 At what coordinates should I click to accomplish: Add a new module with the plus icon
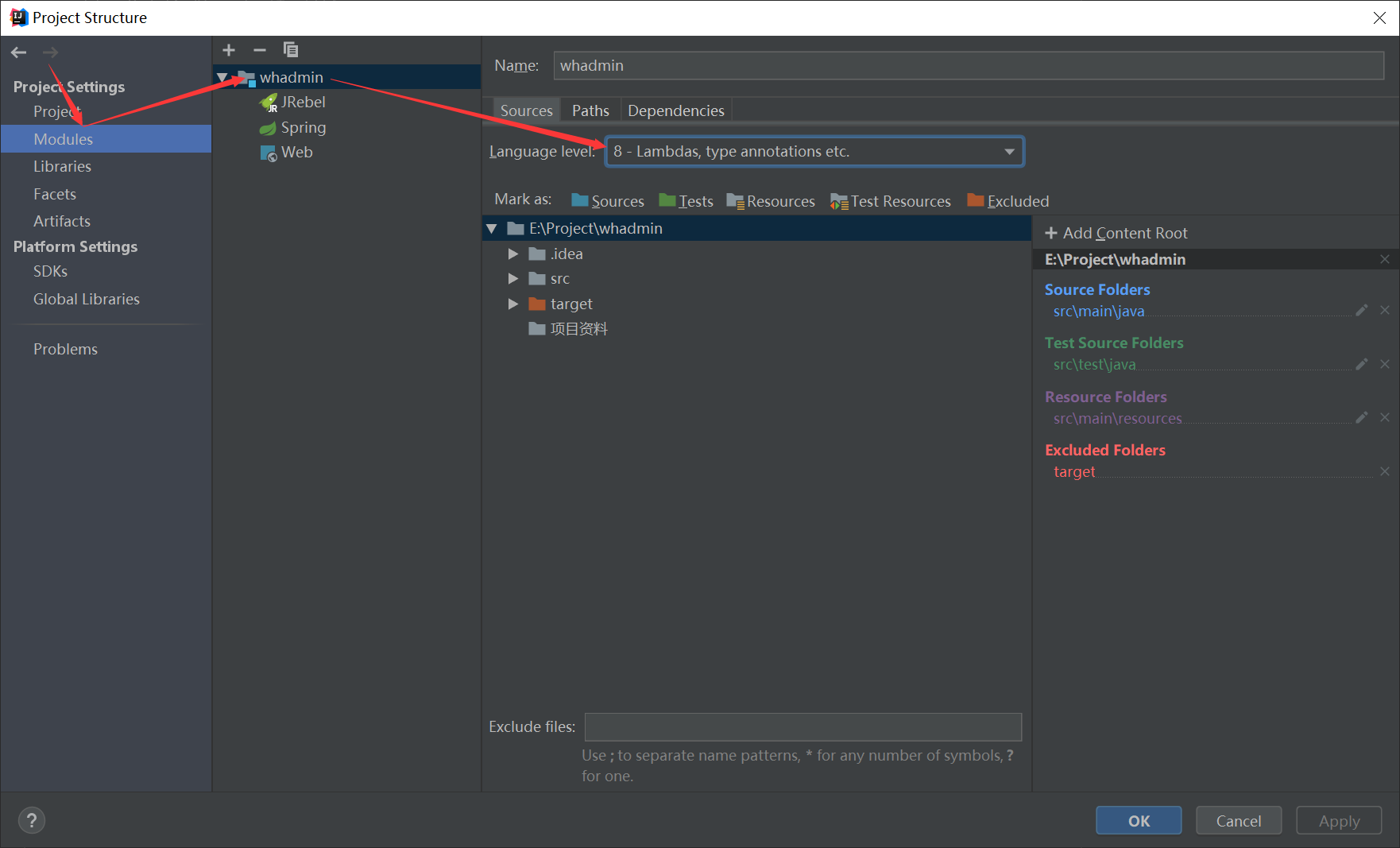(x=229, y=49)
